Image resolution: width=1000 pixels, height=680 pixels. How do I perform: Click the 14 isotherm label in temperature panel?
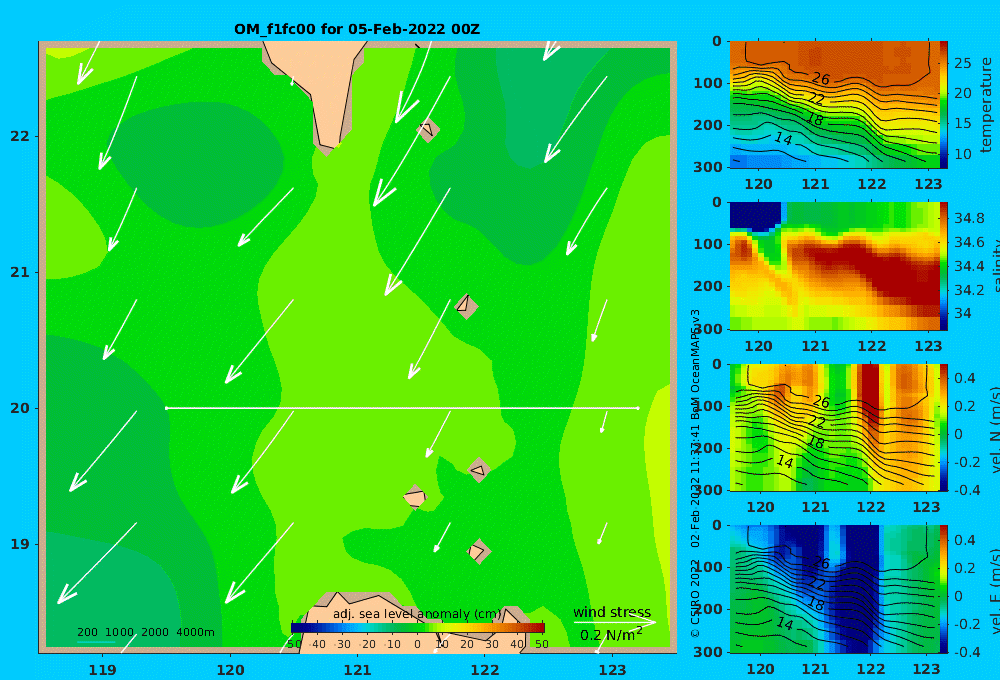point(783,138)
